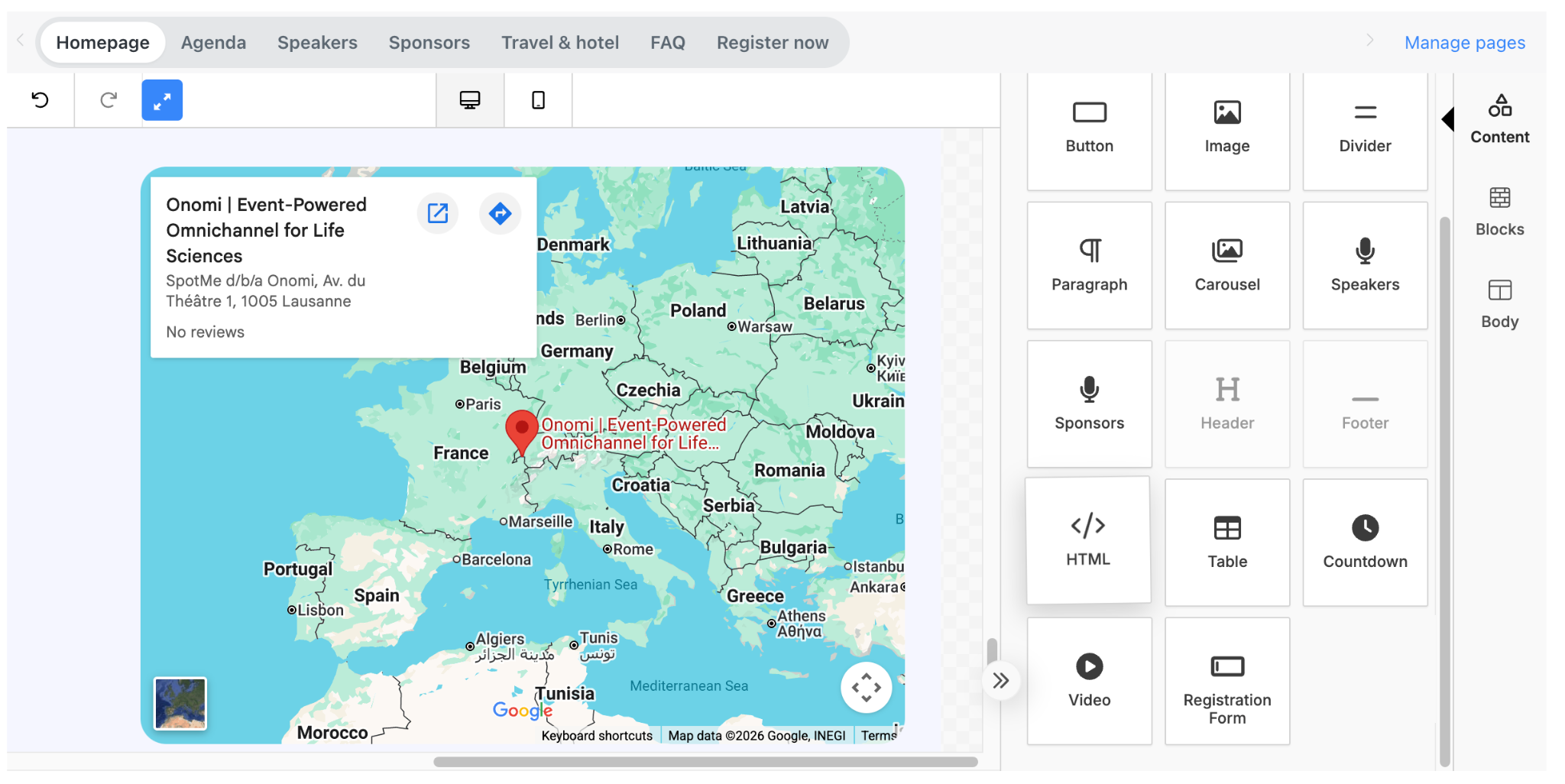Click the map camera controls button
This screenshot has width=1565, height=784.
tap(867, 687)
